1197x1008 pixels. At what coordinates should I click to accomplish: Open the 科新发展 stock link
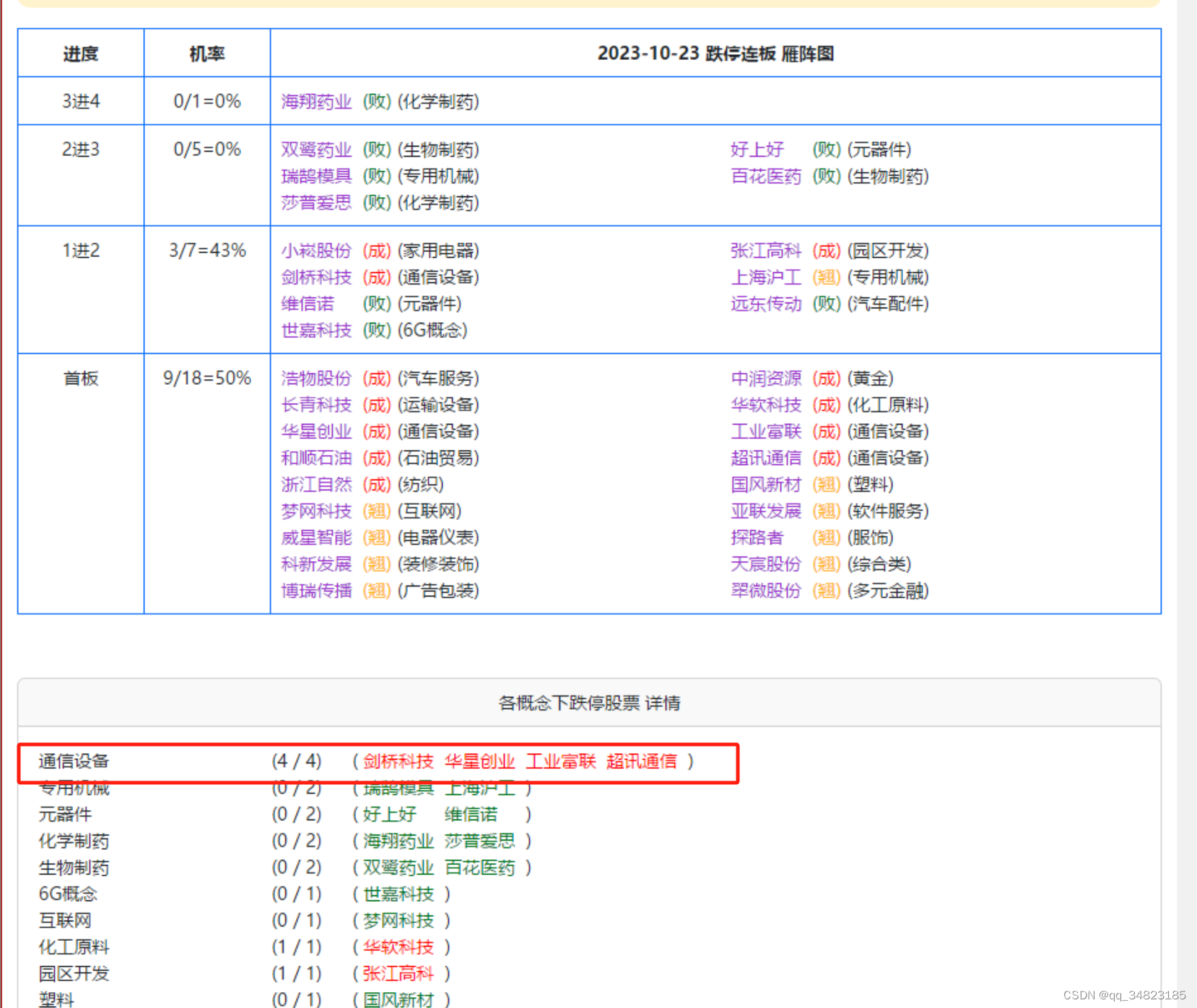pos(316,564)
